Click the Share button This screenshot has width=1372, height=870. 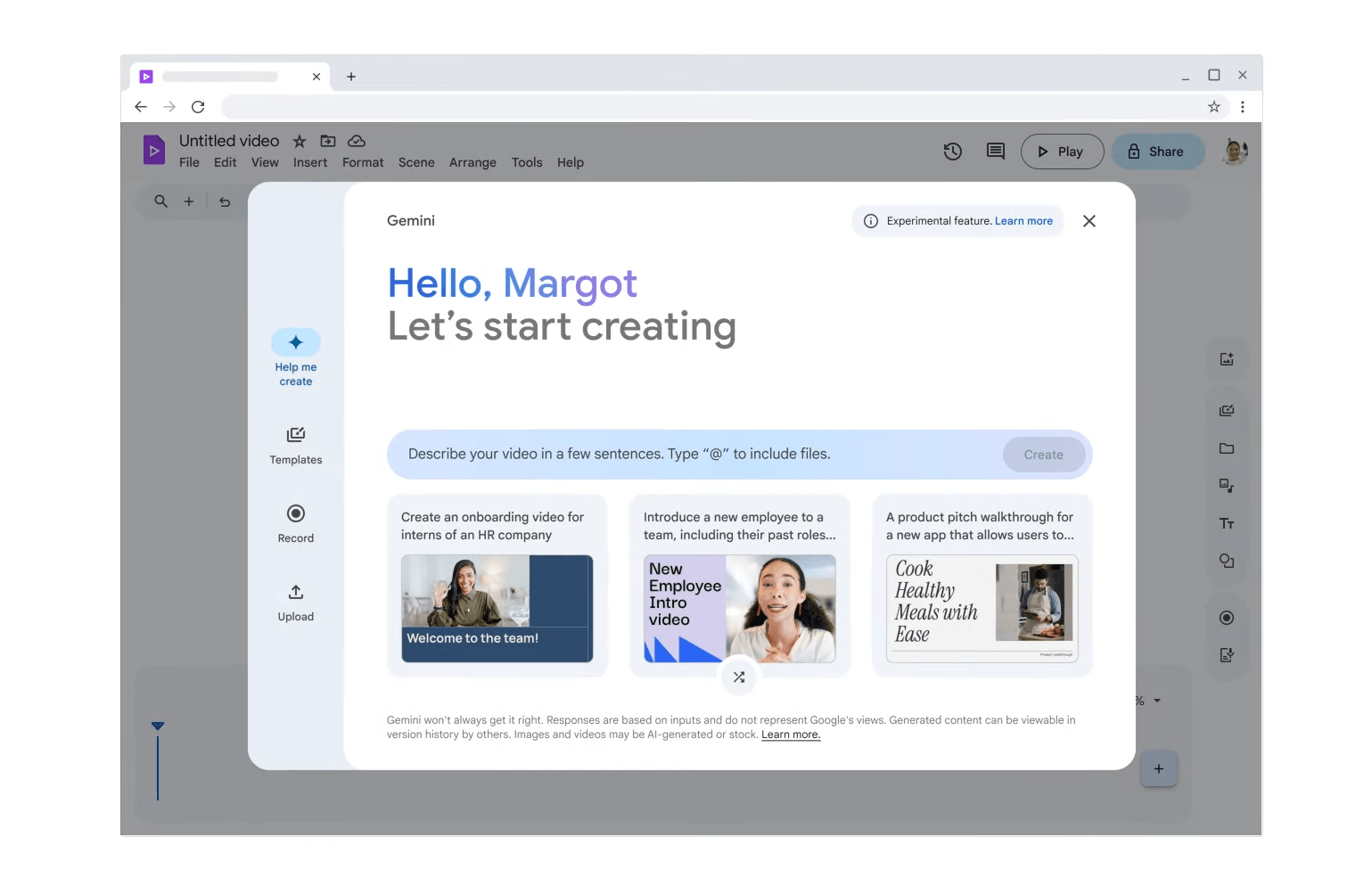click(x=1158, y=152)
